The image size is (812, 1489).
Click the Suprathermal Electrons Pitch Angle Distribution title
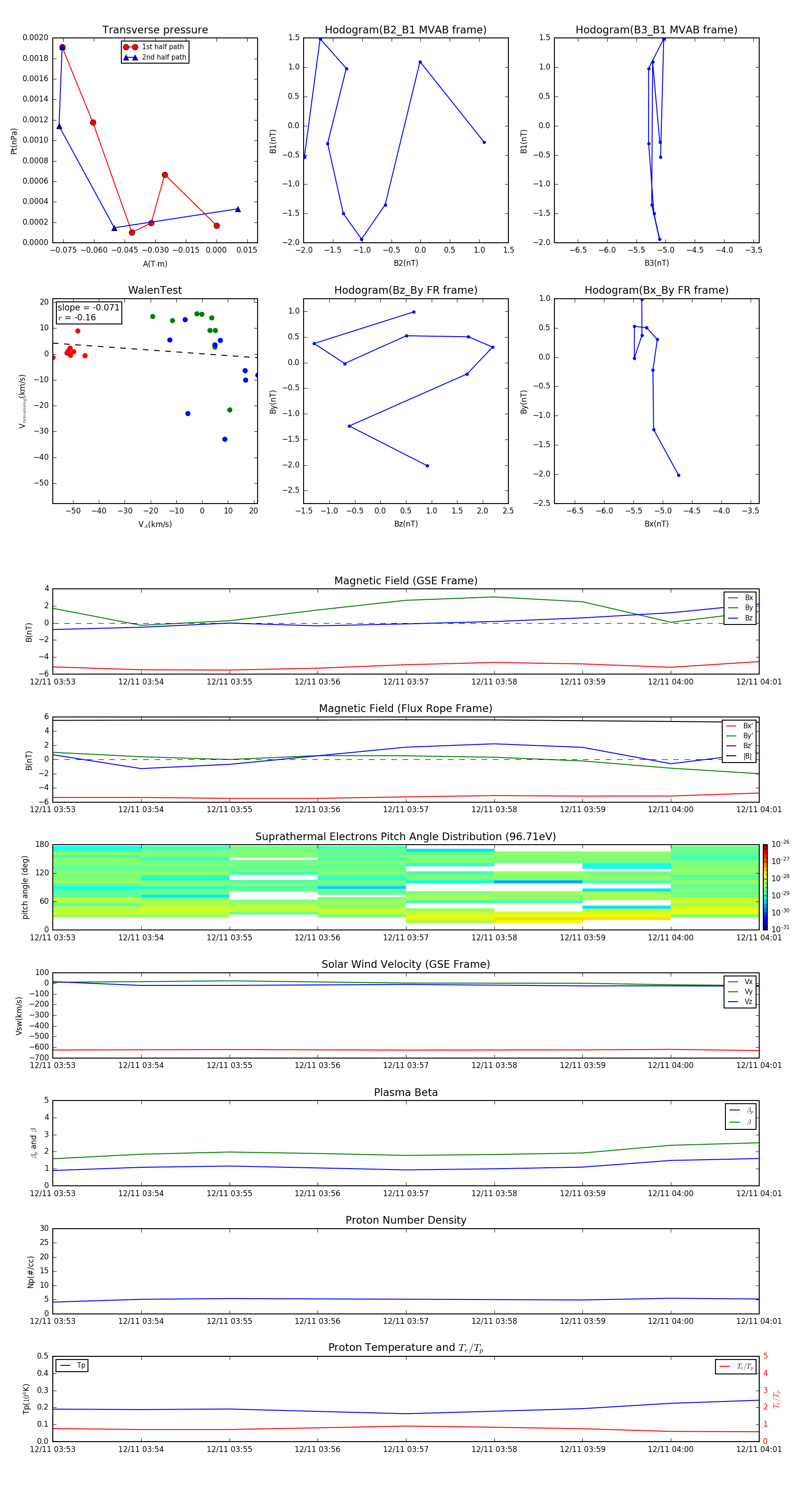click(x=406, y=837)
